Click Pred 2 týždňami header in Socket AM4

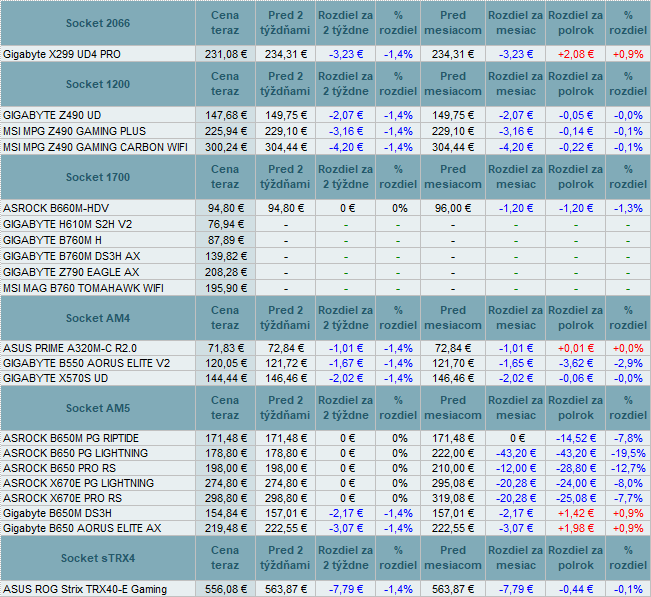point(285,318)
